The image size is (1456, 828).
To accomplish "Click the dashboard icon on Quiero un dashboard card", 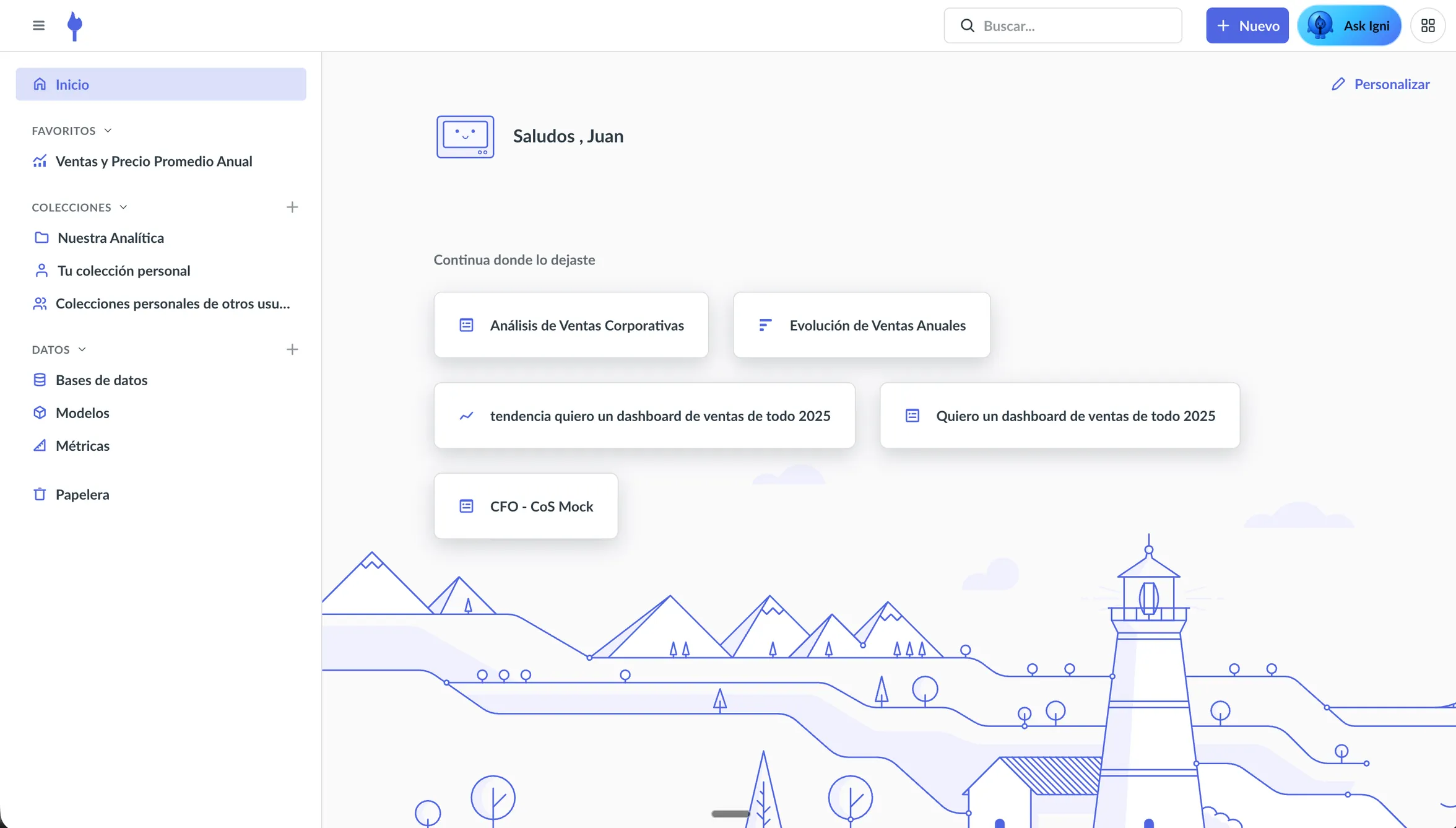I will 912,416.
